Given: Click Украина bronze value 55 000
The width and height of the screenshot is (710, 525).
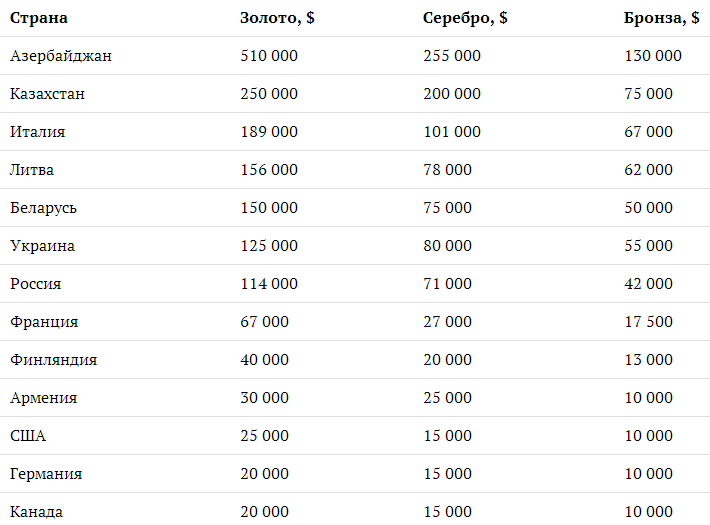Looking at the screenshot, I should tap(648, 246).
